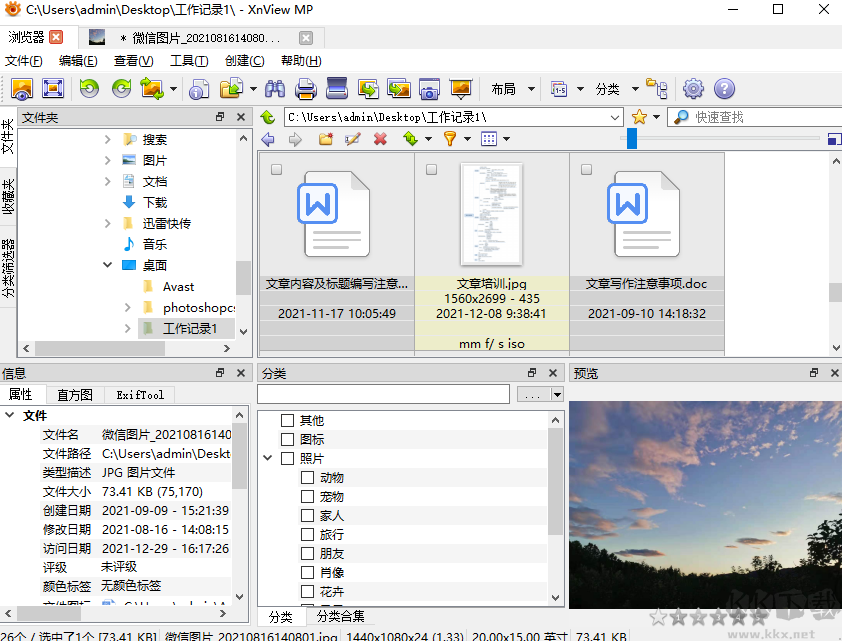Open the search binoculars icon
This screenshot has height=641, width=842.
point(275,89)
